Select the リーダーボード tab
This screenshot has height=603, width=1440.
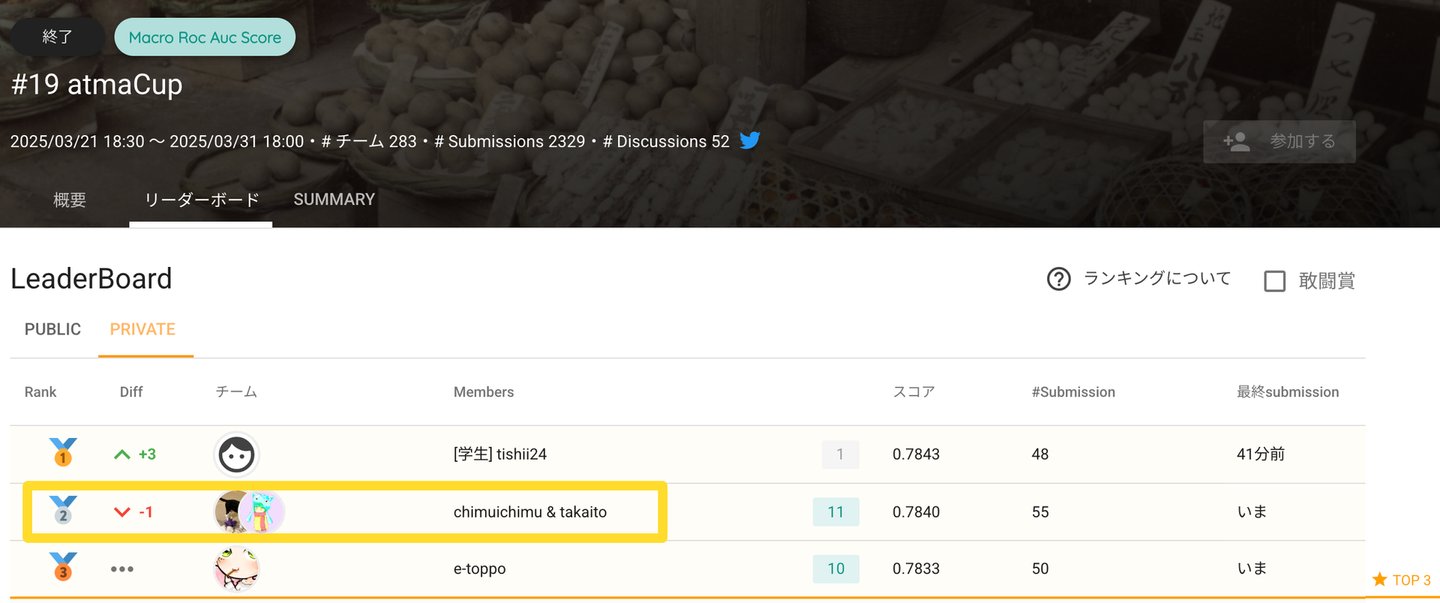[x=201, y=199]
